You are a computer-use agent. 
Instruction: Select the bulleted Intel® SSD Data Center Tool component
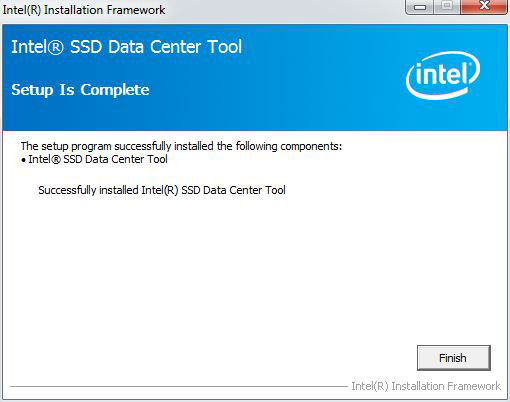(98, 159)
